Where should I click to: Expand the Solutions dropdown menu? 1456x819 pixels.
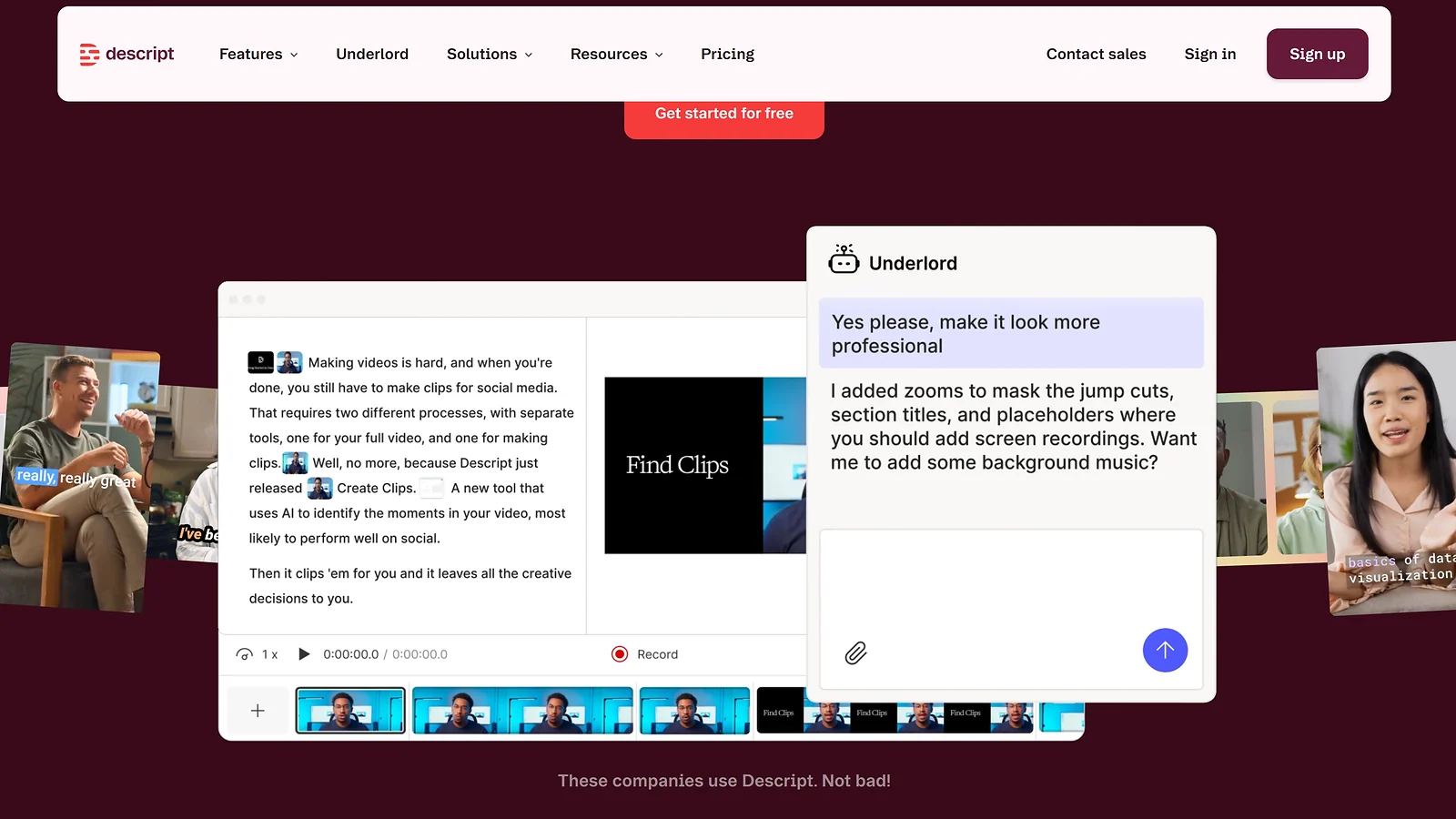[490, 55]
